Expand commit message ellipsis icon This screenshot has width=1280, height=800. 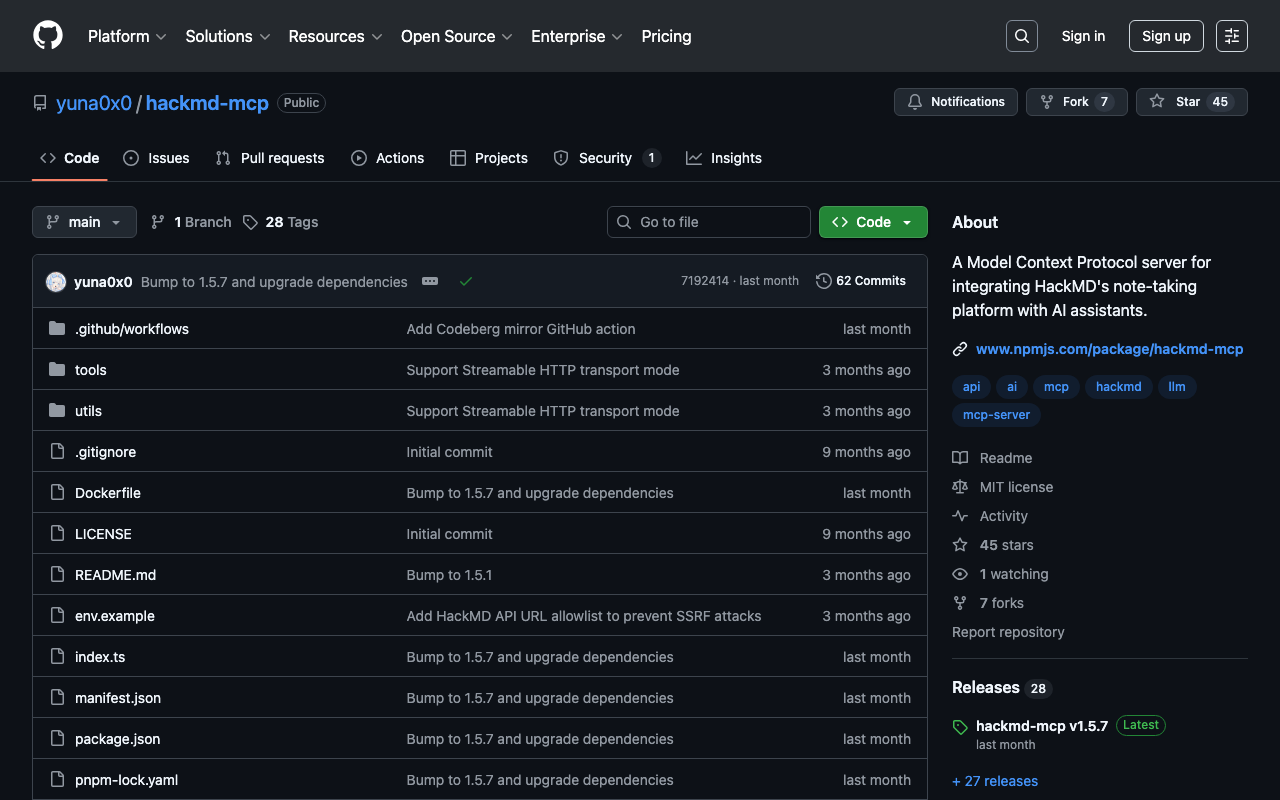point(430,282)
